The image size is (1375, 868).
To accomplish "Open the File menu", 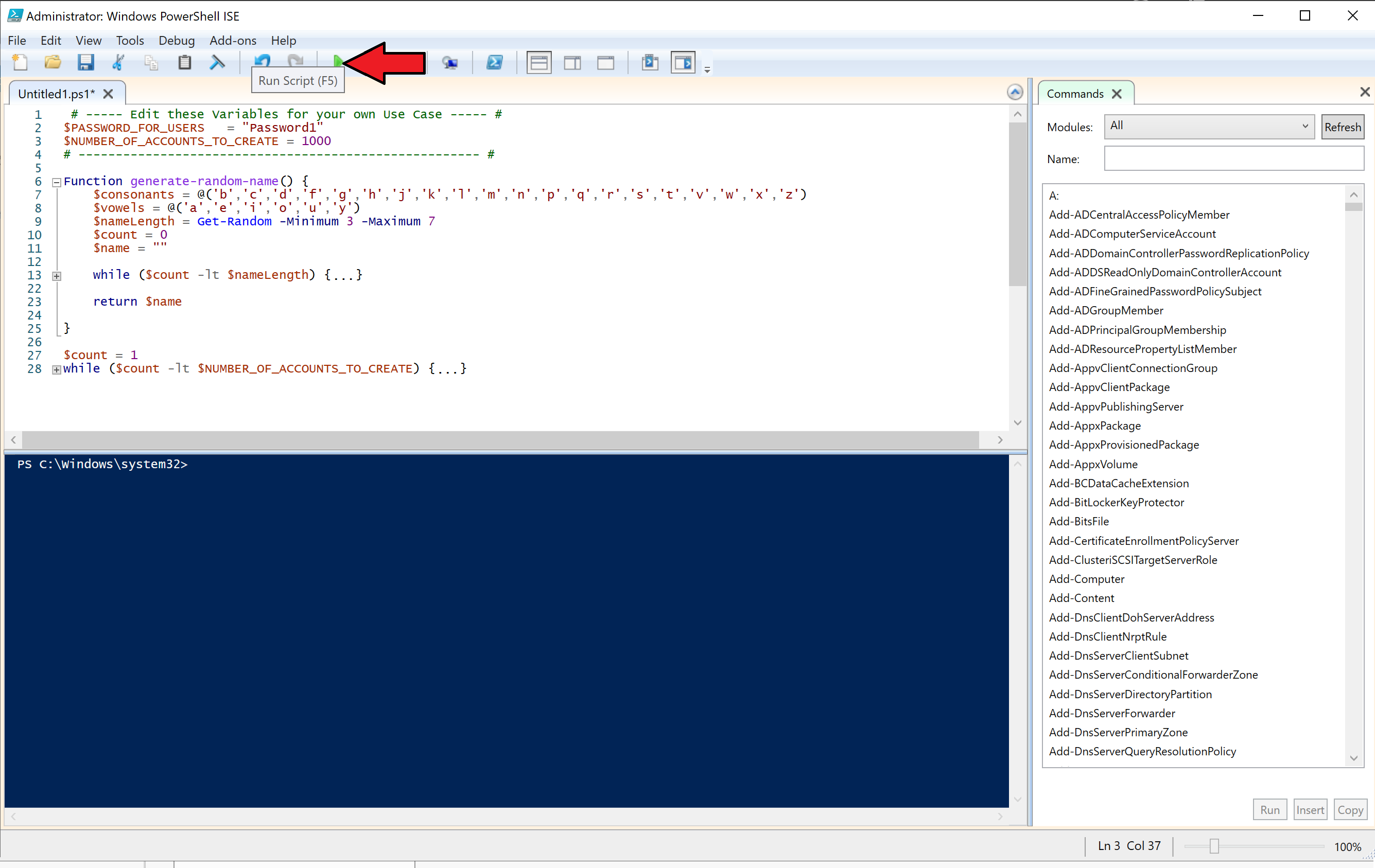I will click(x=17, y=40).
